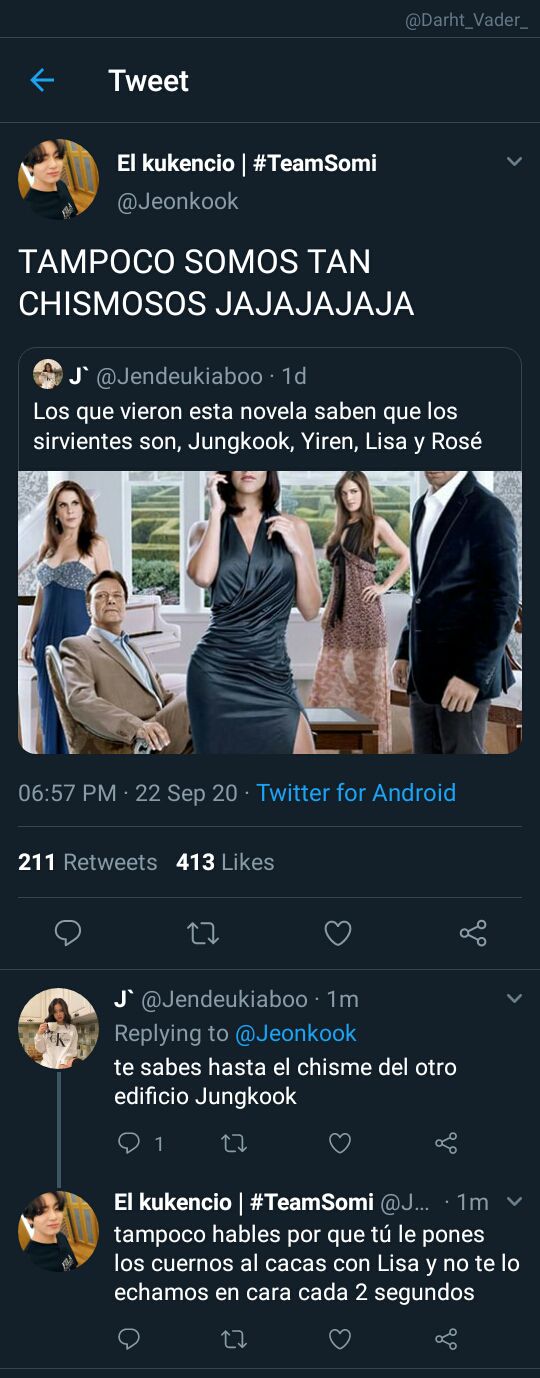Reply to the main tweet
The height and width of the screenshot is (1378, 540).
tap(67, 933)
